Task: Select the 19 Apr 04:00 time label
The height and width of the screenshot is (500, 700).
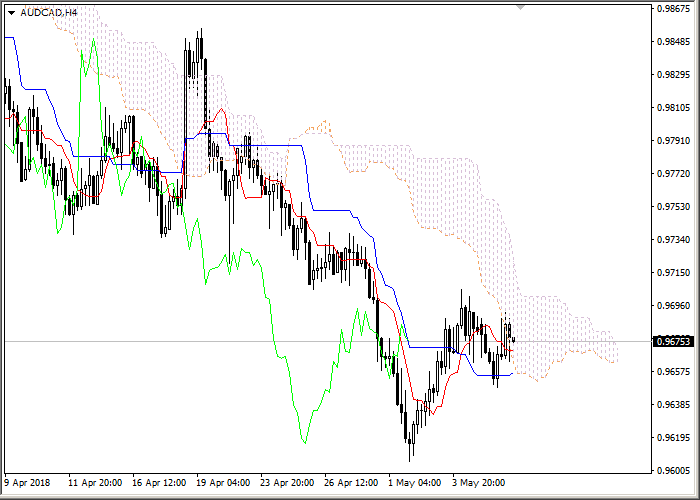Action: pos(222,482)
